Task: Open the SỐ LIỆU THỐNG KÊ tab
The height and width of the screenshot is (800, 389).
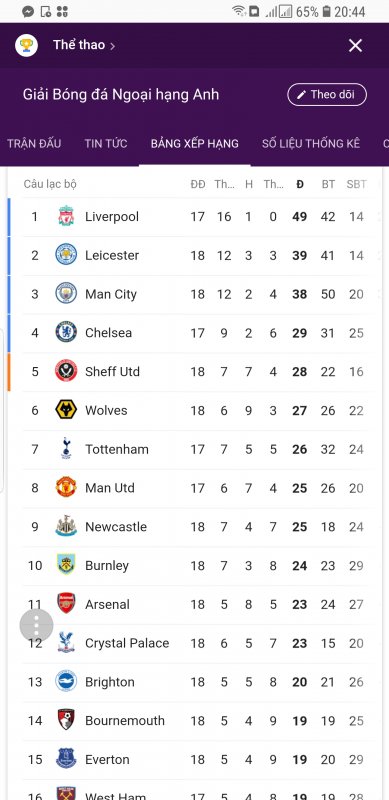Action: [311, 143]
